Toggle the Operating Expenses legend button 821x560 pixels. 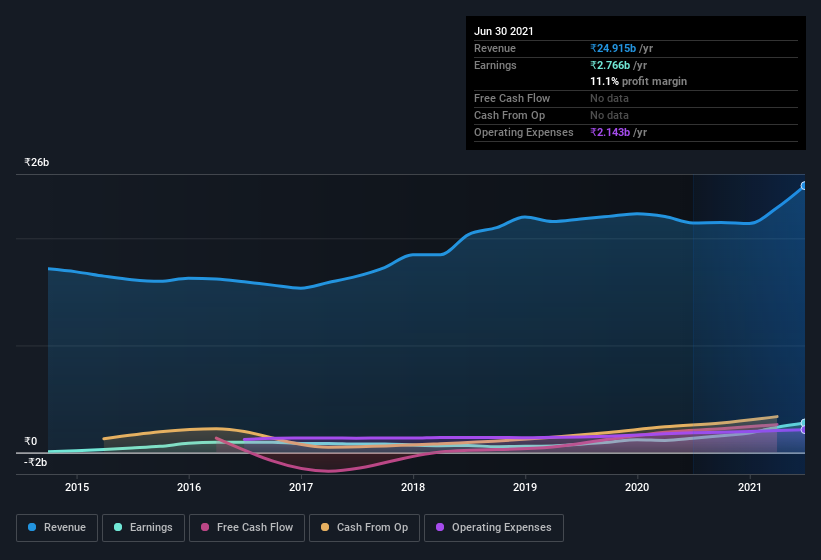[x=494, y=528]
